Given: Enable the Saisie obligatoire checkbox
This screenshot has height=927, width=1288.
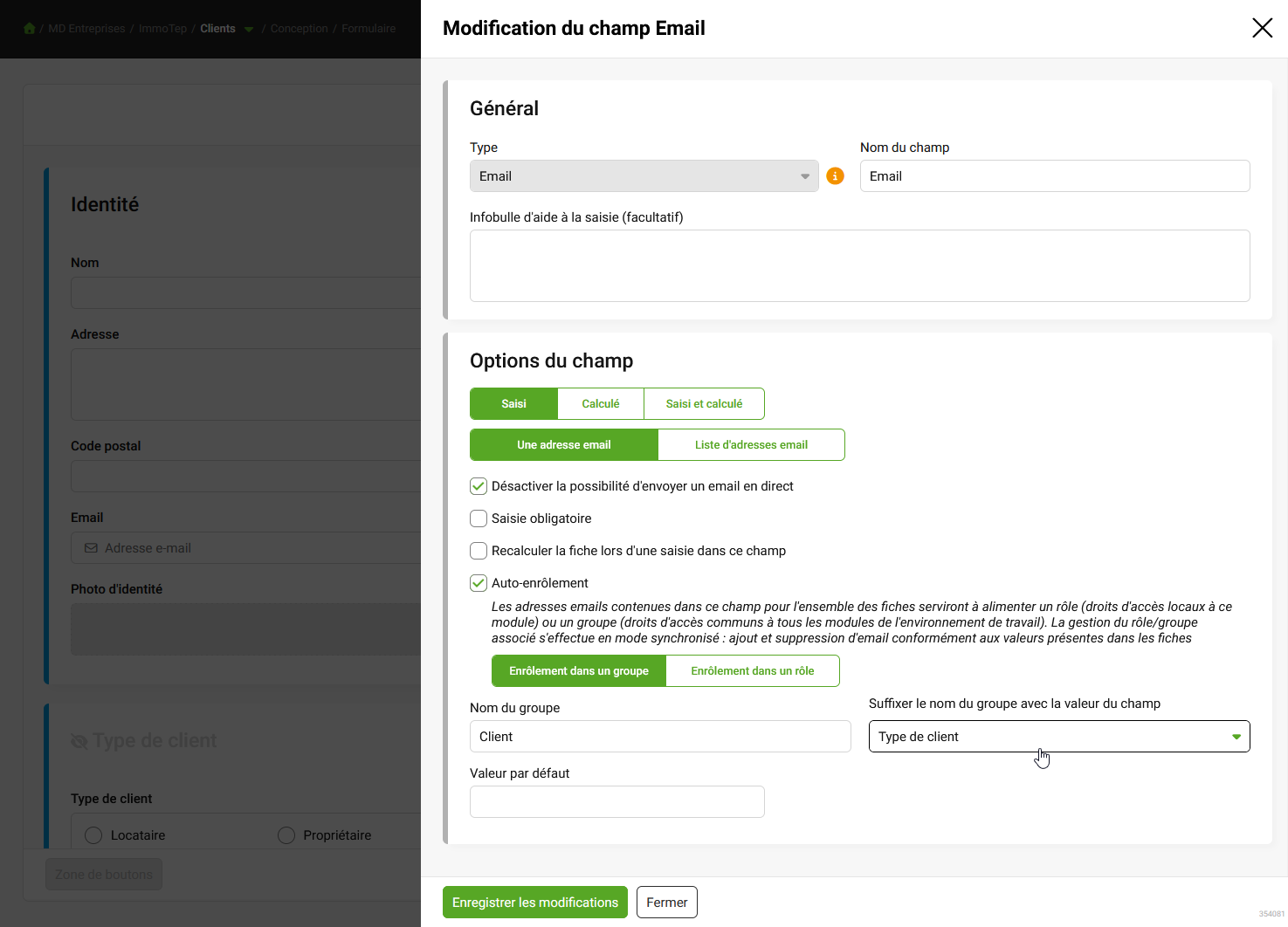Looking at the screenshot, I should tap(479, 518).
